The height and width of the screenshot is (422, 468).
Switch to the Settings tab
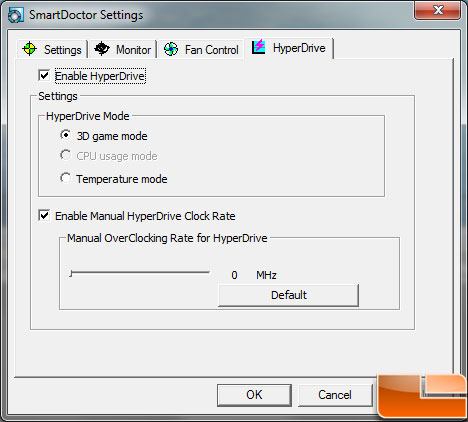point(52,49)
